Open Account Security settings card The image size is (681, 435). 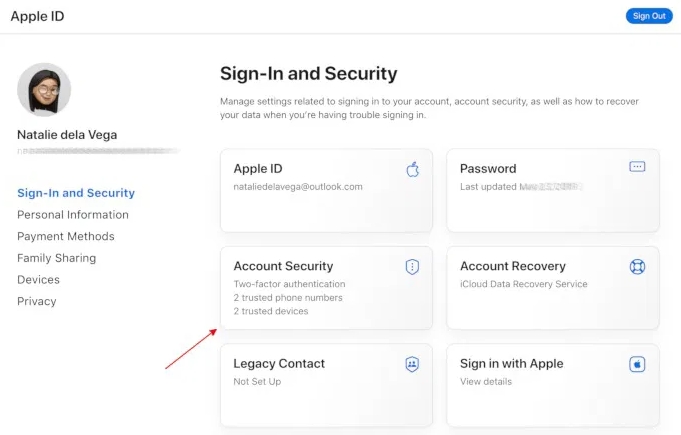326,288
